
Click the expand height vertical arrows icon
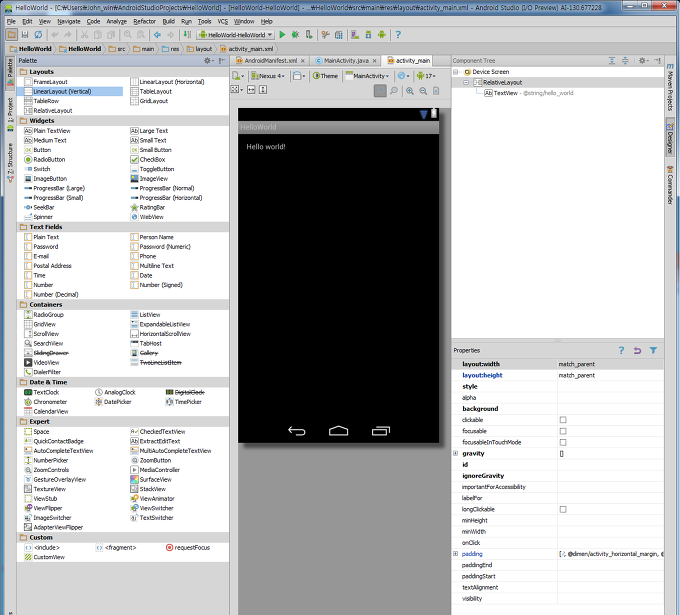pos(263,89)
